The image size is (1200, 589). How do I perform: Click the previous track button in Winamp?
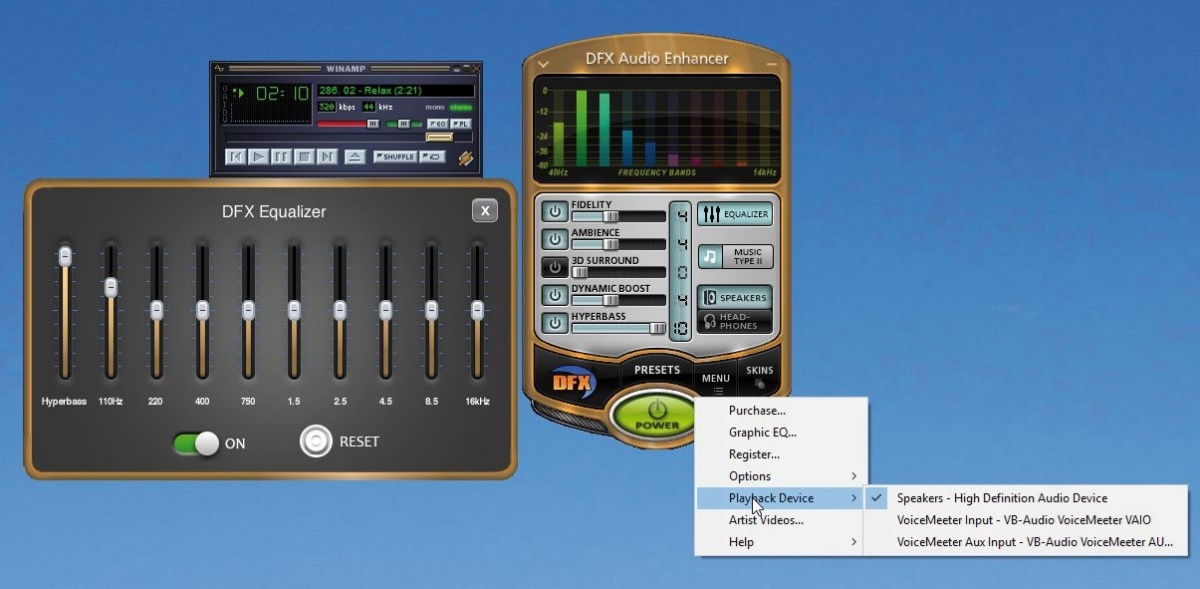(236, 157)
